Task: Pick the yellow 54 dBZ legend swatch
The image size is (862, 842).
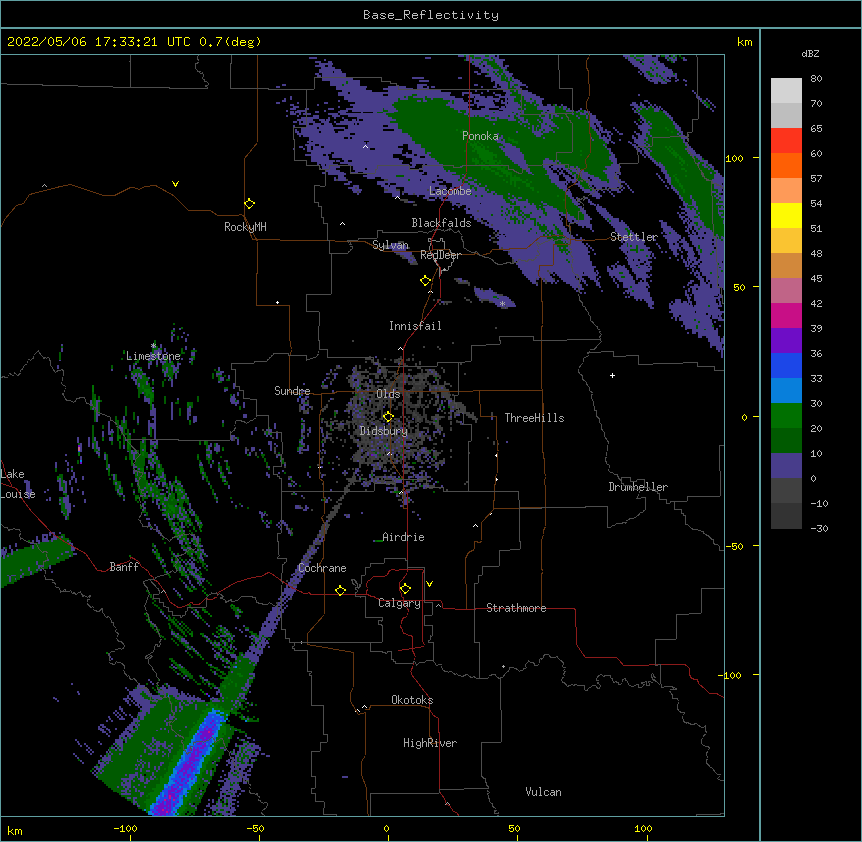Action: (786, 215)
